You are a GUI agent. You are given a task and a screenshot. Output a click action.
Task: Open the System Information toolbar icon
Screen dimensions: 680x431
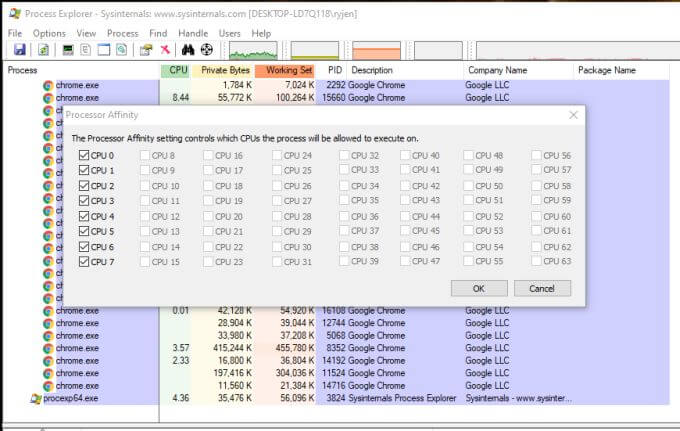68,50
